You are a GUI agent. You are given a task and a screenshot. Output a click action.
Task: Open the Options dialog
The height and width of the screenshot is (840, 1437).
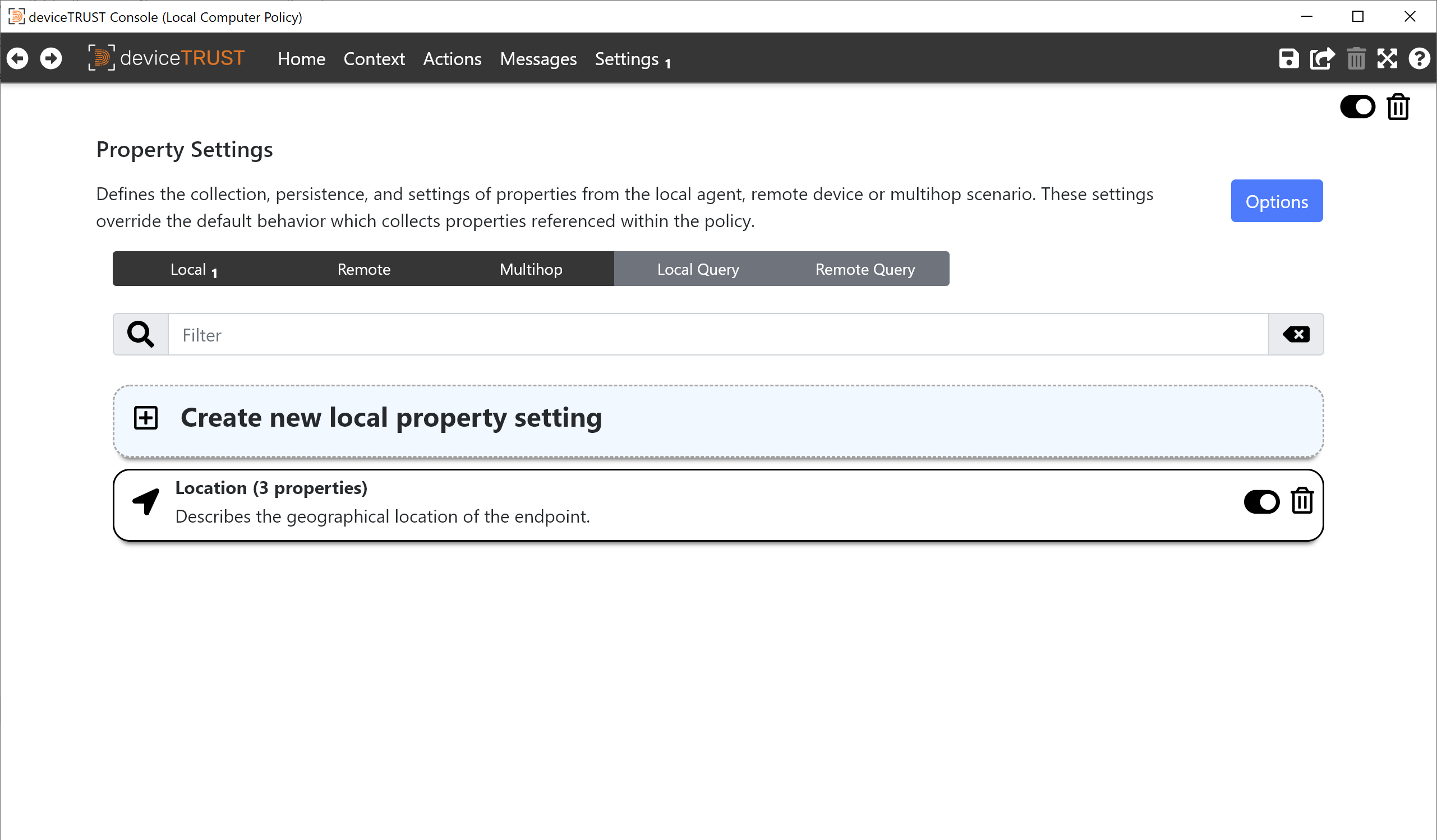1276,201
